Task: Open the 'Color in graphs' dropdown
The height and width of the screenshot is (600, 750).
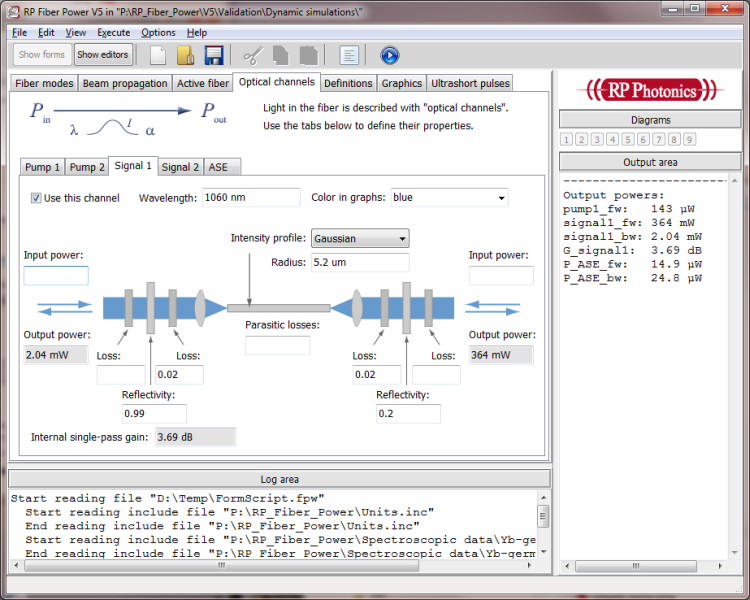Action: point(448,198)
